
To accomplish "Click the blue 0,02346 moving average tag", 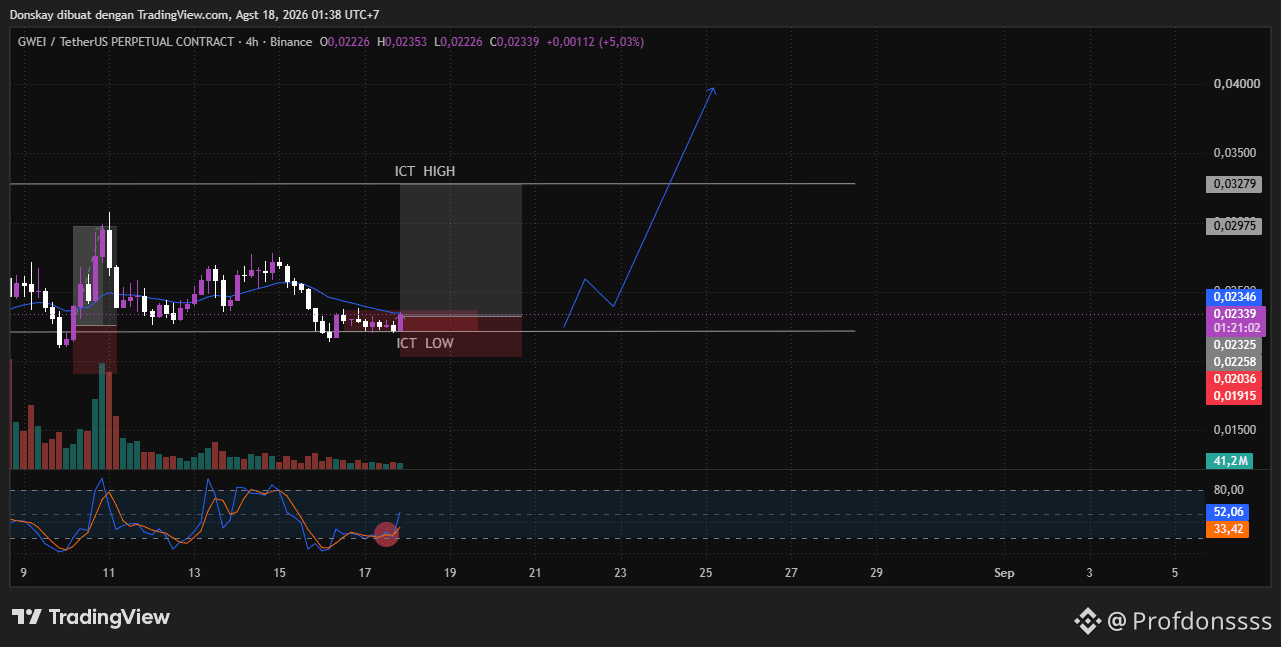I will [x=1236, y=297].
